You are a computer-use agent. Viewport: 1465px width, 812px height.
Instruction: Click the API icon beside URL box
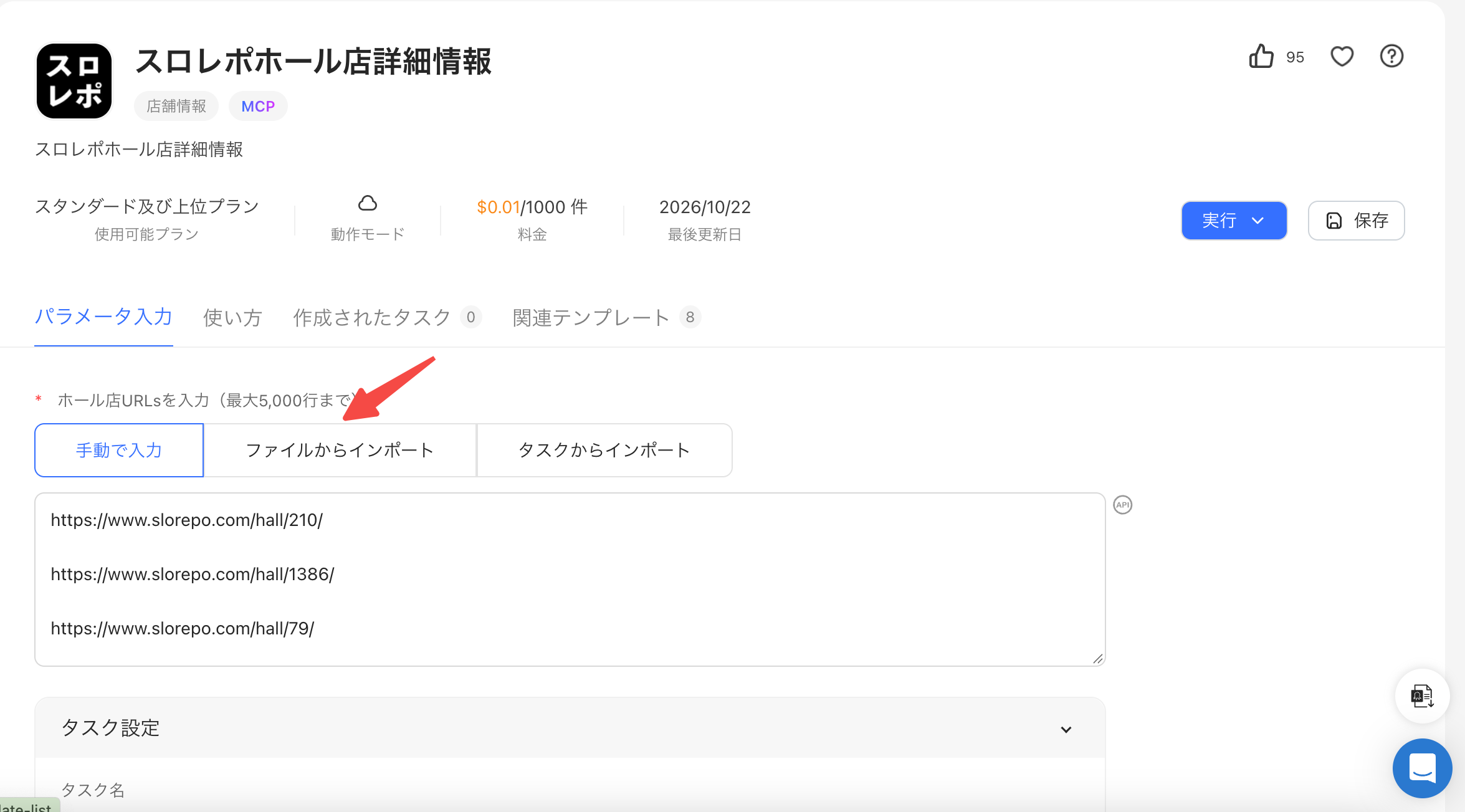1122,505
